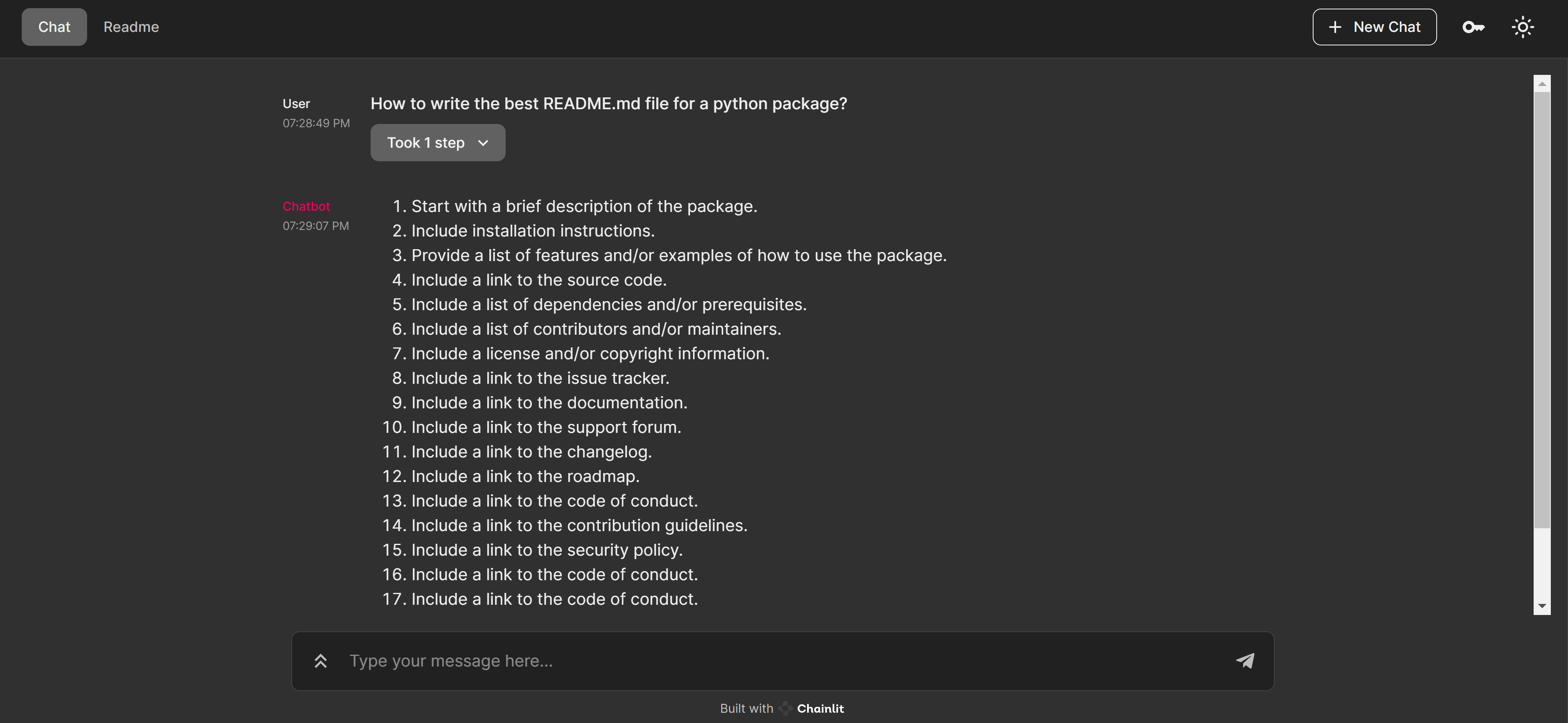Click the plus icon in New Chat

1335,27
